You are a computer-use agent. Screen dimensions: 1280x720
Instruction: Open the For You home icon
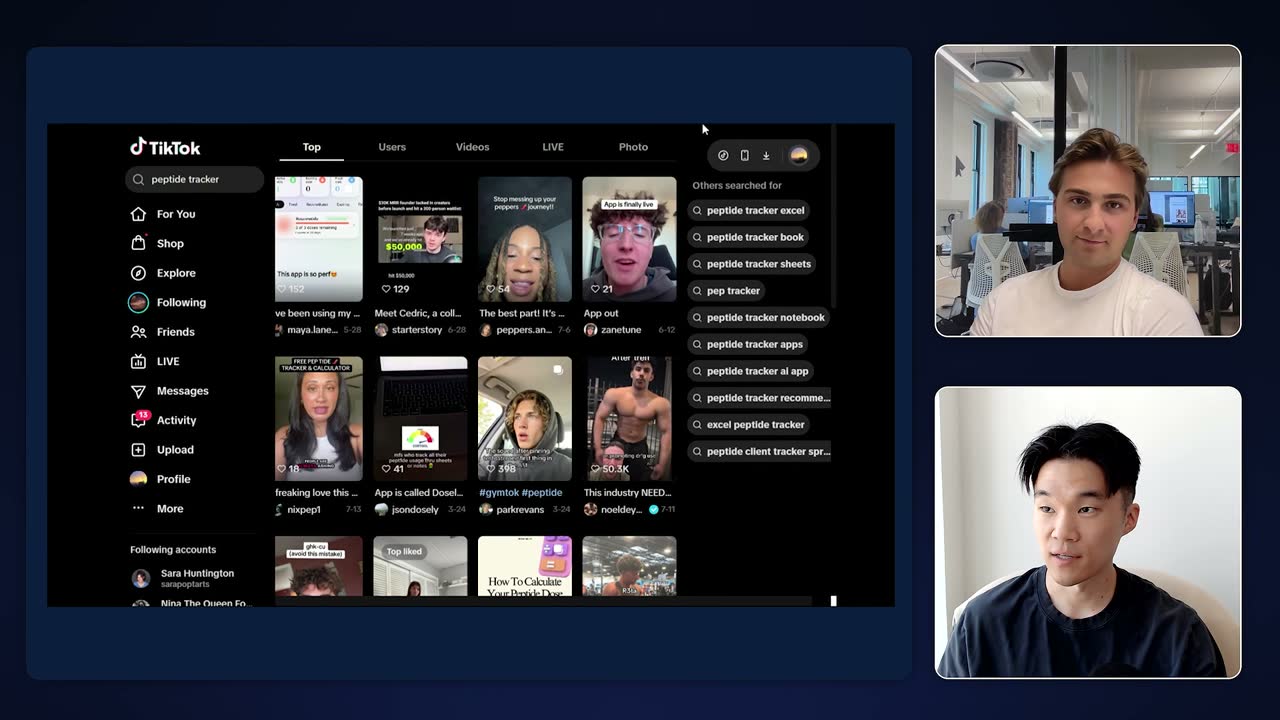[138, 214]
